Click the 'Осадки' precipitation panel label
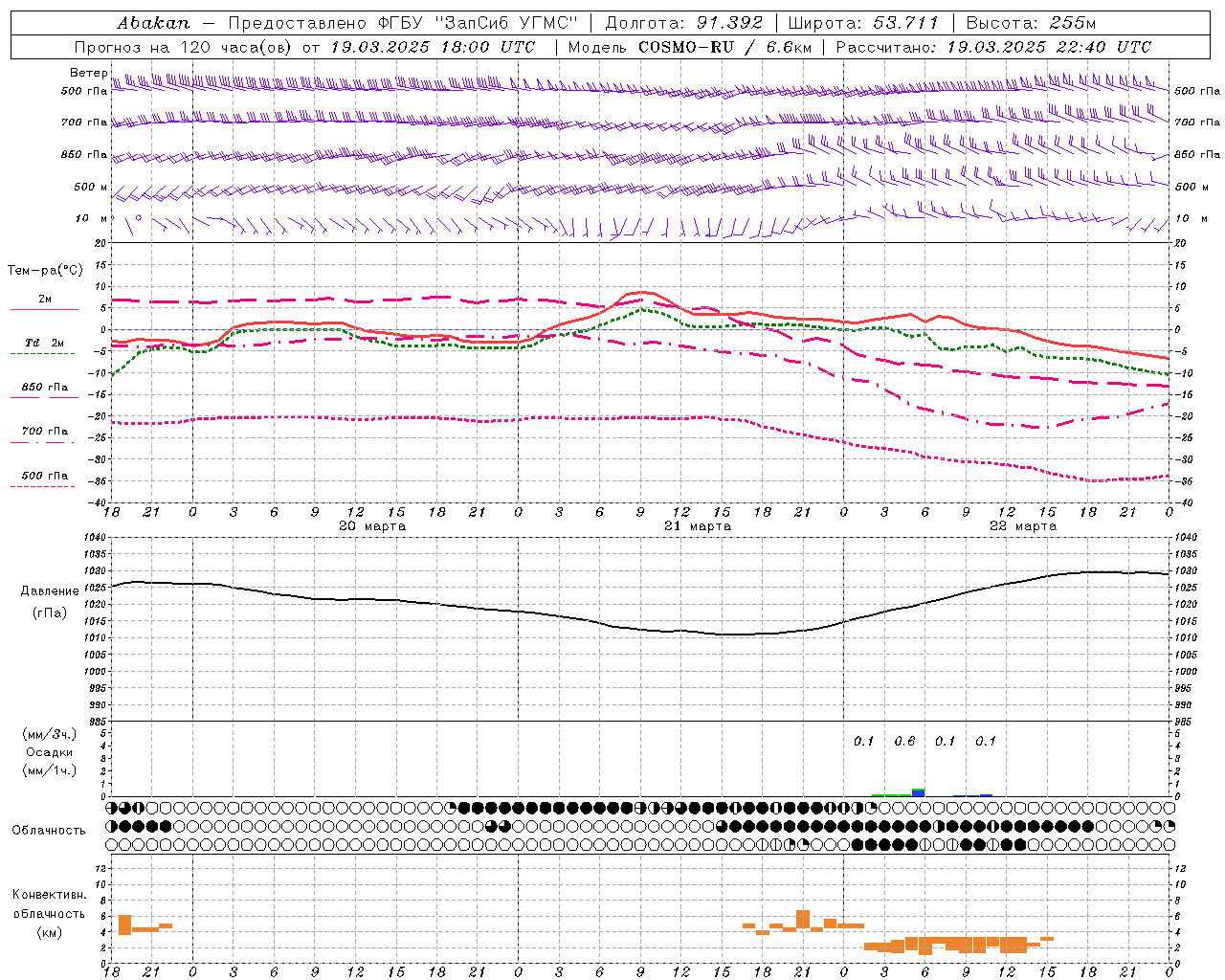This screenshot has width=1225, height=980. click(x=50, y=752)
